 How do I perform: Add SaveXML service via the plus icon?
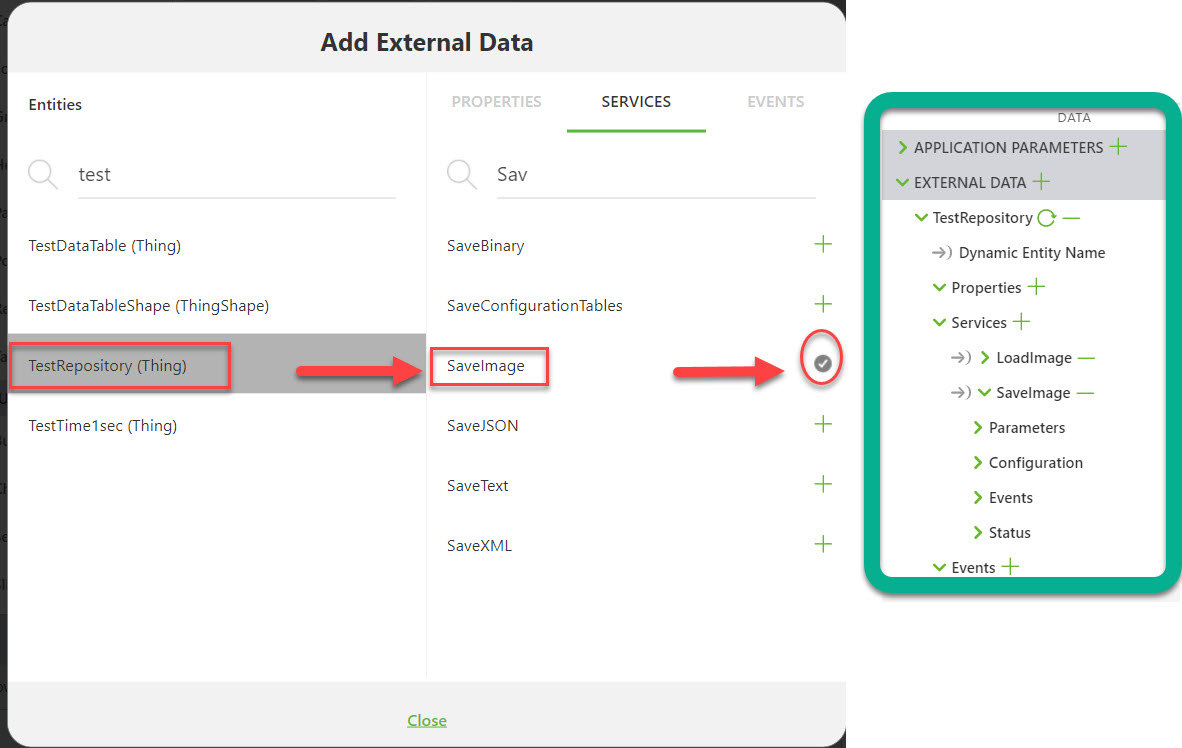822,543
